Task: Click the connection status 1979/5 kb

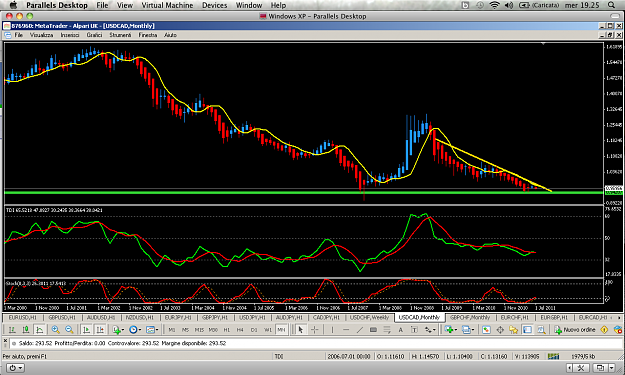Action: pyautogui.click(x=583, y=356)
